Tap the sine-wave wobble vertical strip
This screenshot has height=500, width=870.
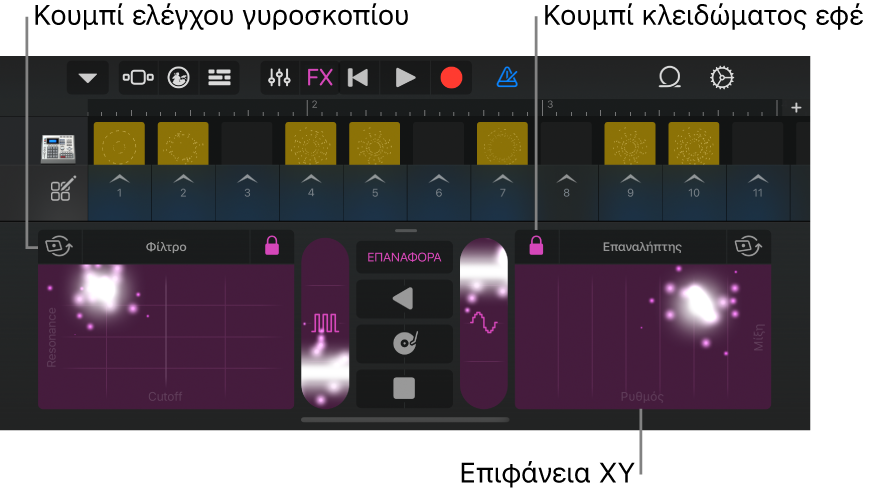click(484, 324)
